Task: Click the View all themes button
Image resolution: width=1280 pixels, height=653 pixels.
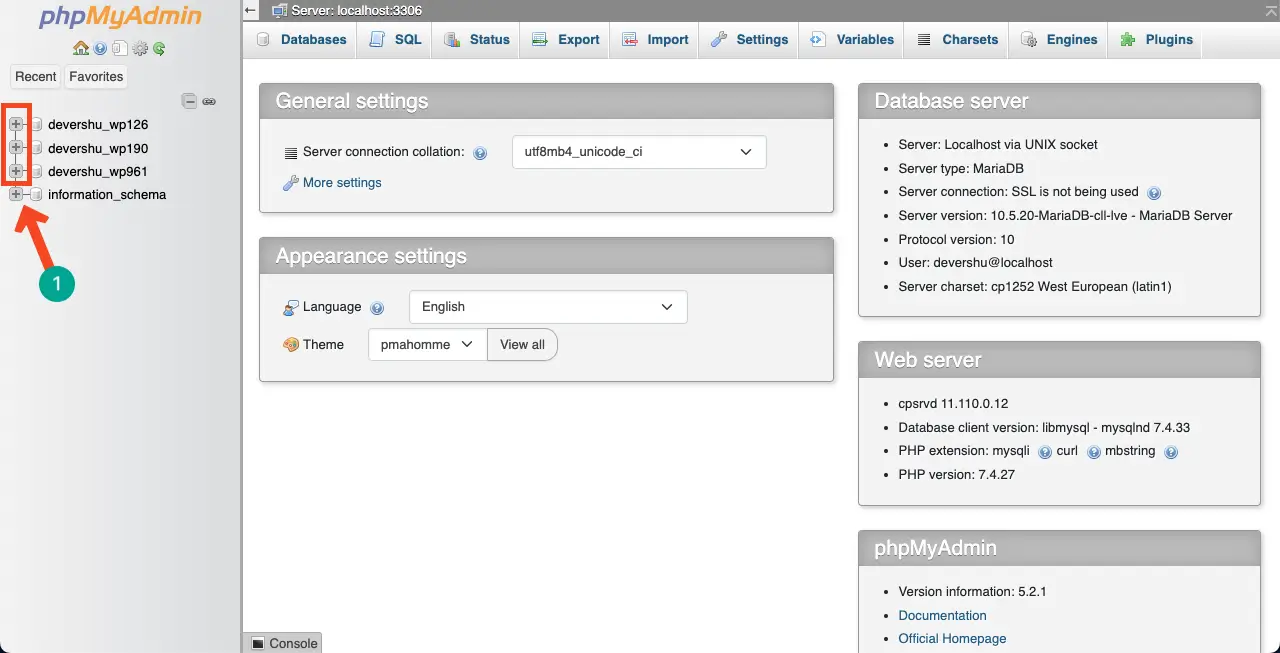Action: pos(522,344)
